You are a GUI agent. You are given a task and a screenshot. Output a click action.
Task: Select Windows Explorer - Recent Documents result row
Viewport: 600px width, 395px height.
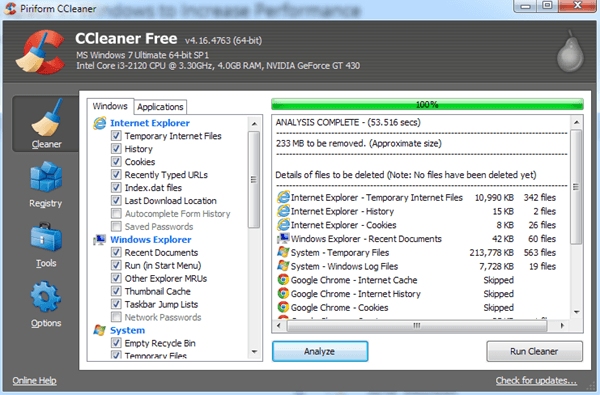click(x=417, y=239)
